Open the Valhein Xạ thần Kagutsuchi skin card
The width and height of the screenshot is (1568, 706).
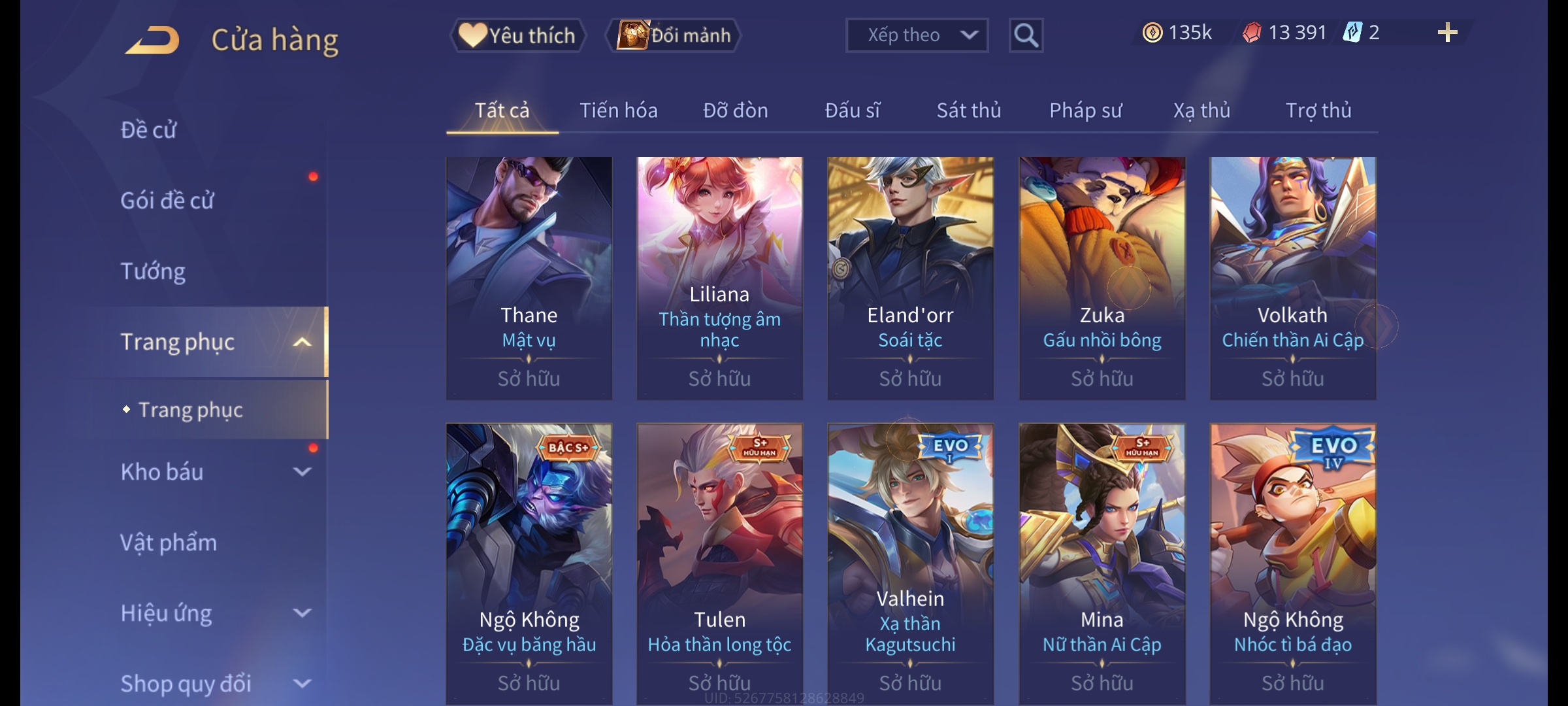(910, 563)
